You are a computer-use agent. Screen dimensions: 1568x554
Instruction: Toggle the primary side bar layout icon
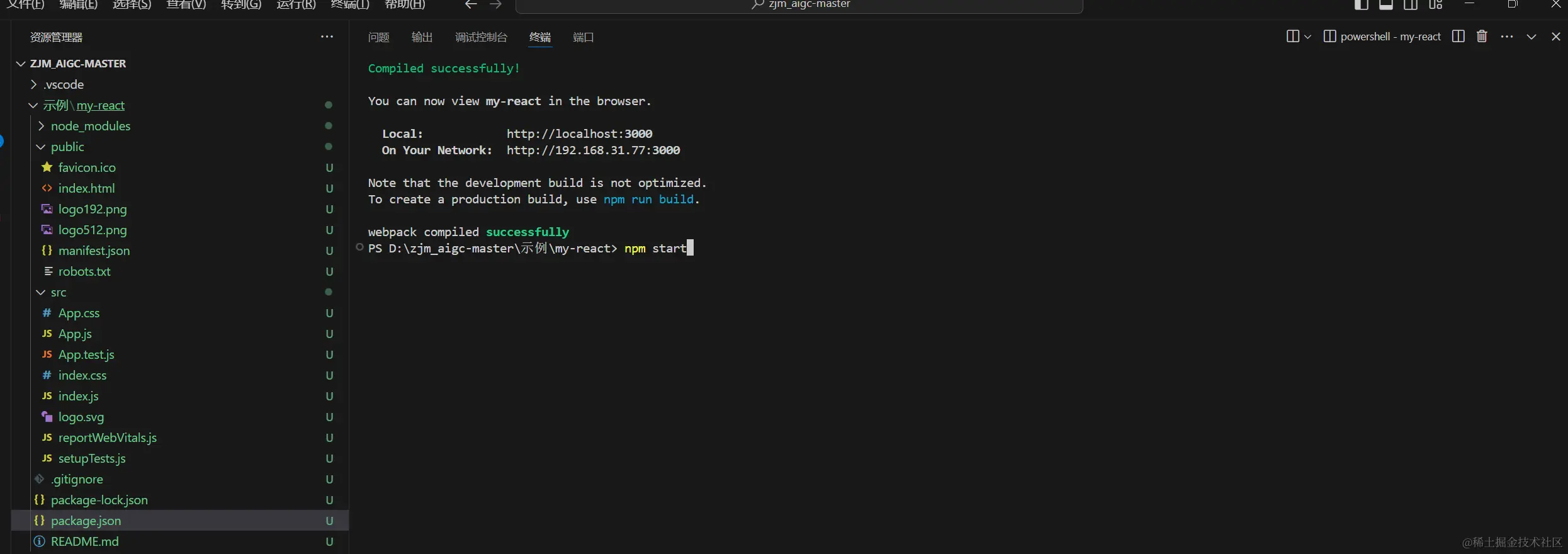pos(1361,4)
